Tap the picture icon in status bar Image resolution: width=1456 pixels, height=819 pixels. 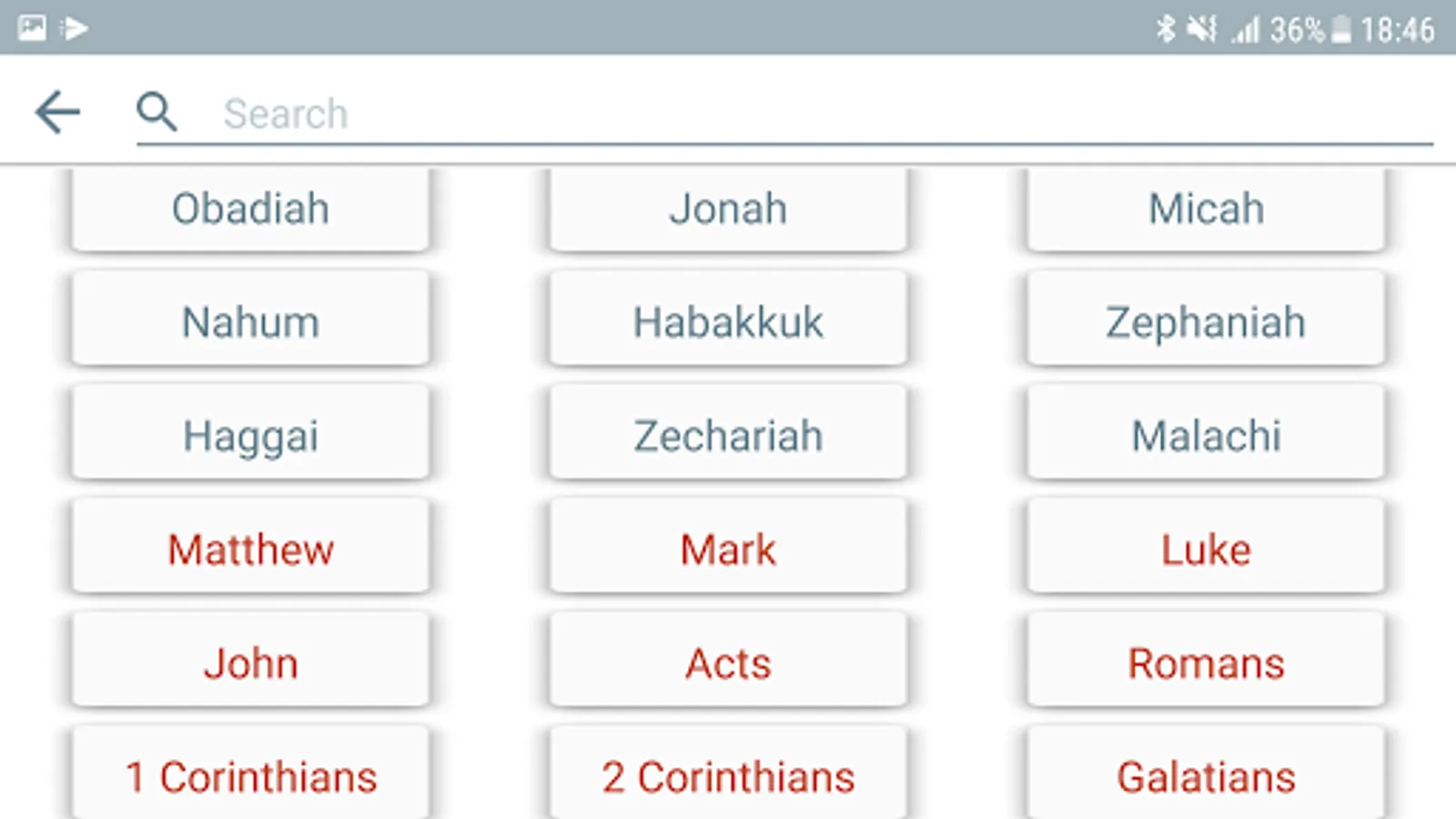click(x=32, y=28)
